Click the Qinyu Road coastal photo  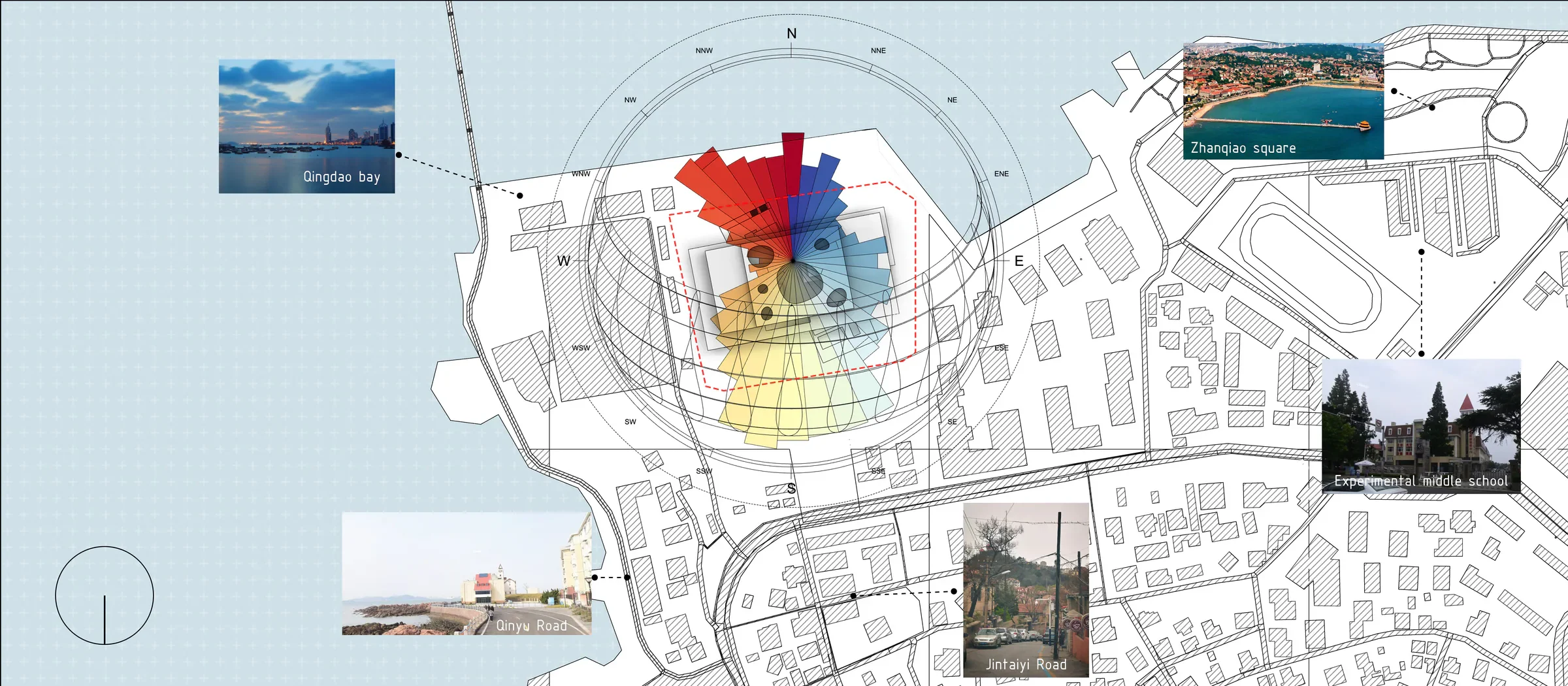[x=466, y=574]
